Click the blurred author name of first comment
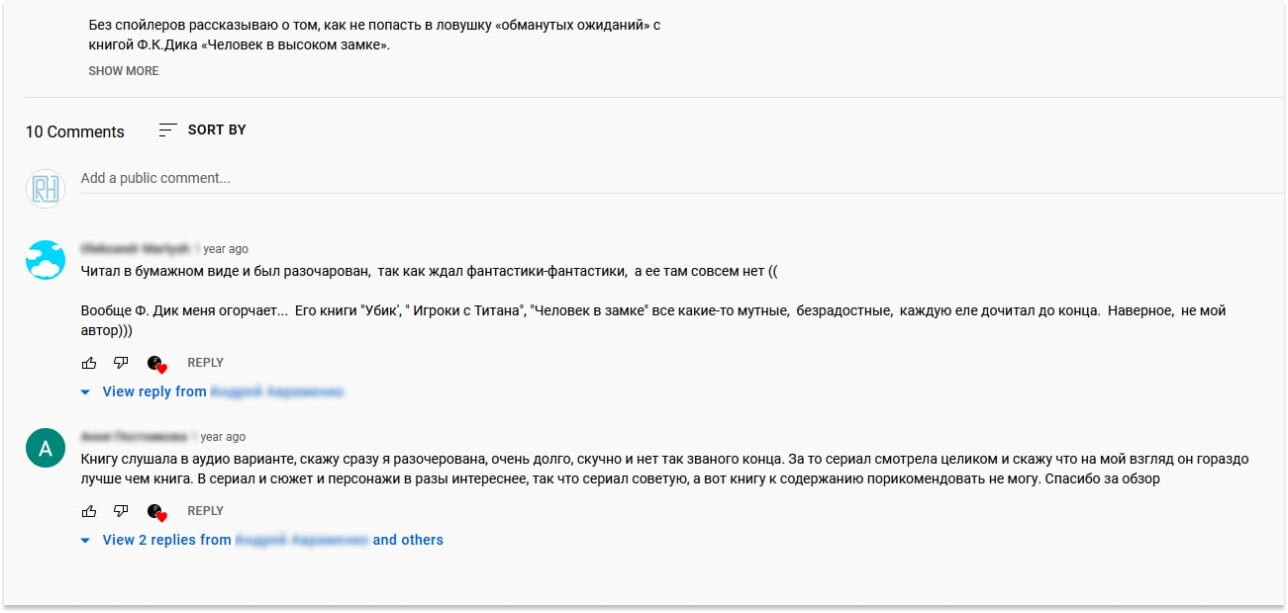Screen dimensions: 1288x613 pos(134,249)
